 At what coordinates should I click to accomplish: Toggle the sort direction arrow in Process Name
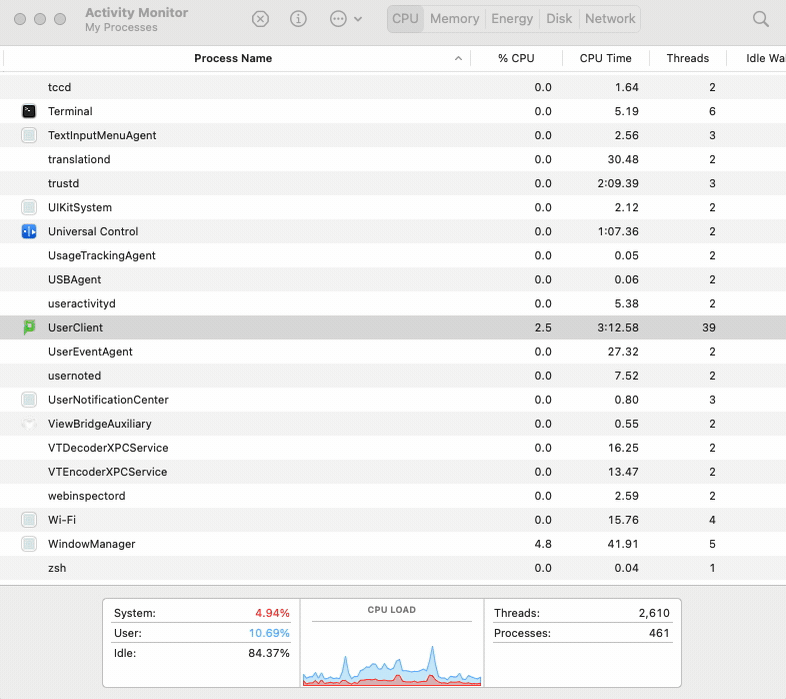point(458,59)
